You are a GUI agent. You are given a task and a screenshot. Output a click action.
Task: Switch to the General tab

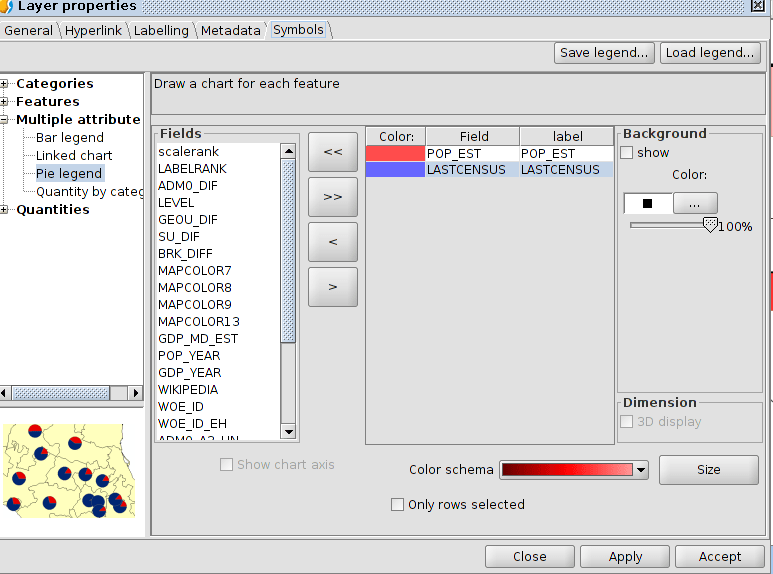click(x=29, y=31)
